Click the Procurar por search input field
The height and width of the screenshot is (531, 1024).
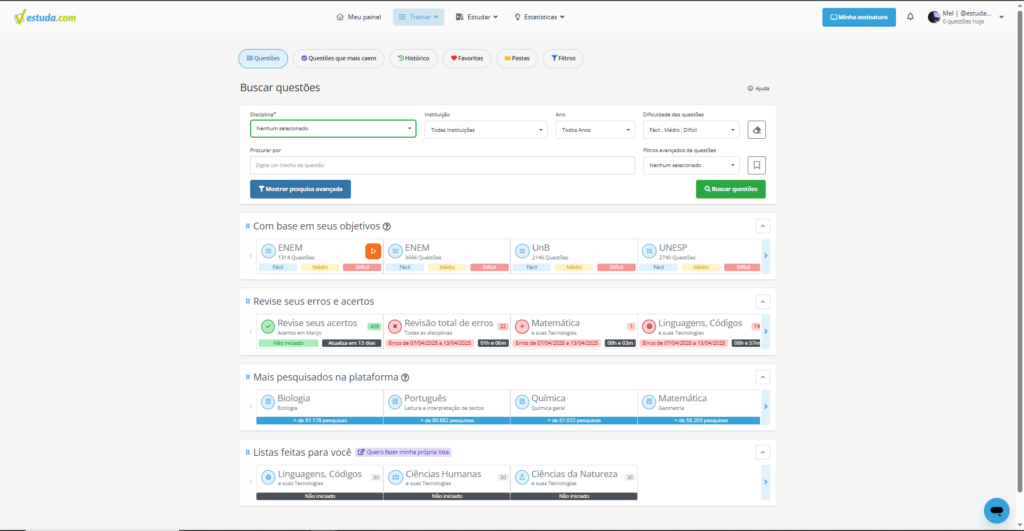pos(442,165)
